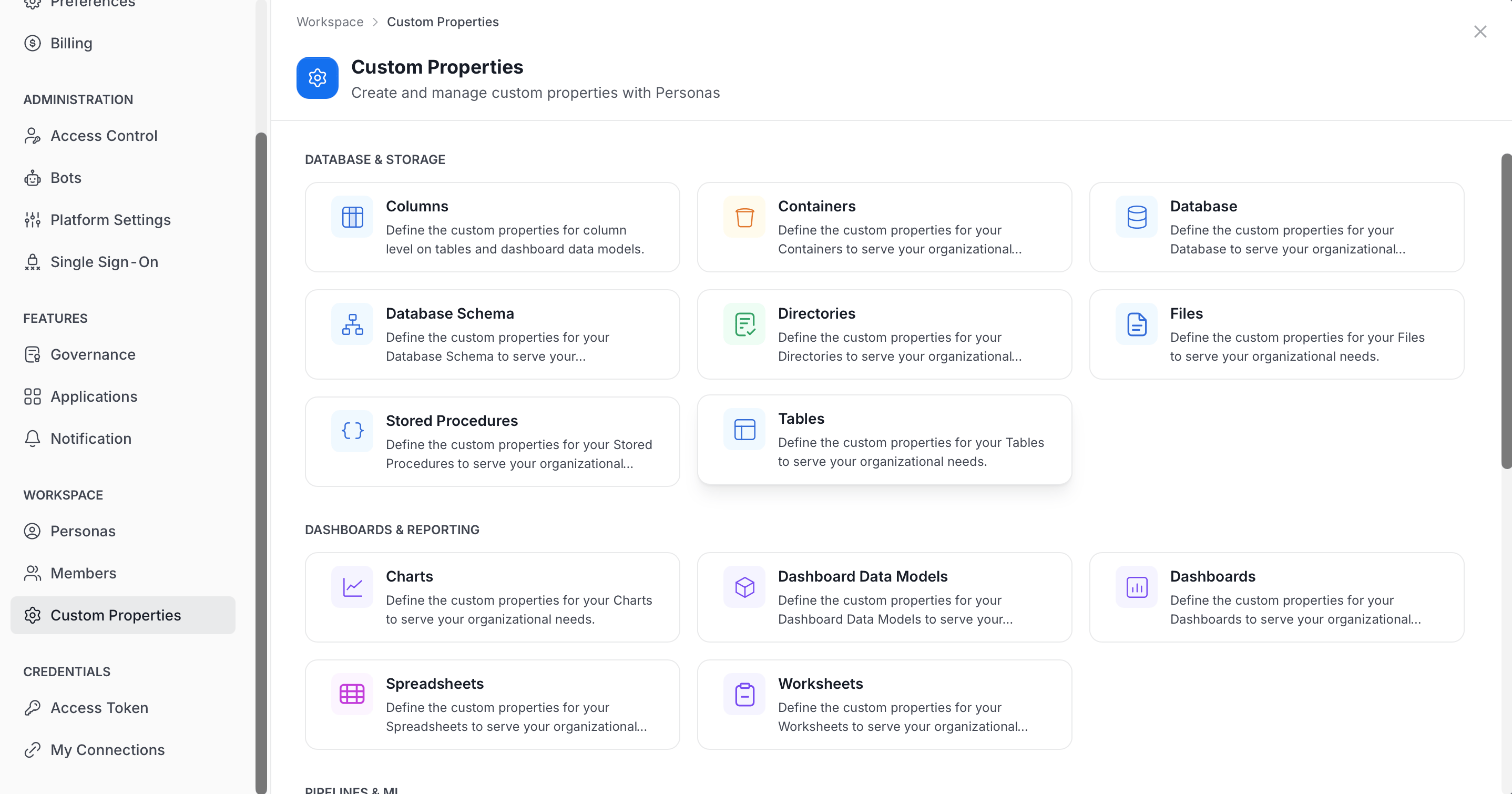The width and height of the screenshot is (1512, 794).
Task: Open the Applications page
Action: [x=123, y=396]
